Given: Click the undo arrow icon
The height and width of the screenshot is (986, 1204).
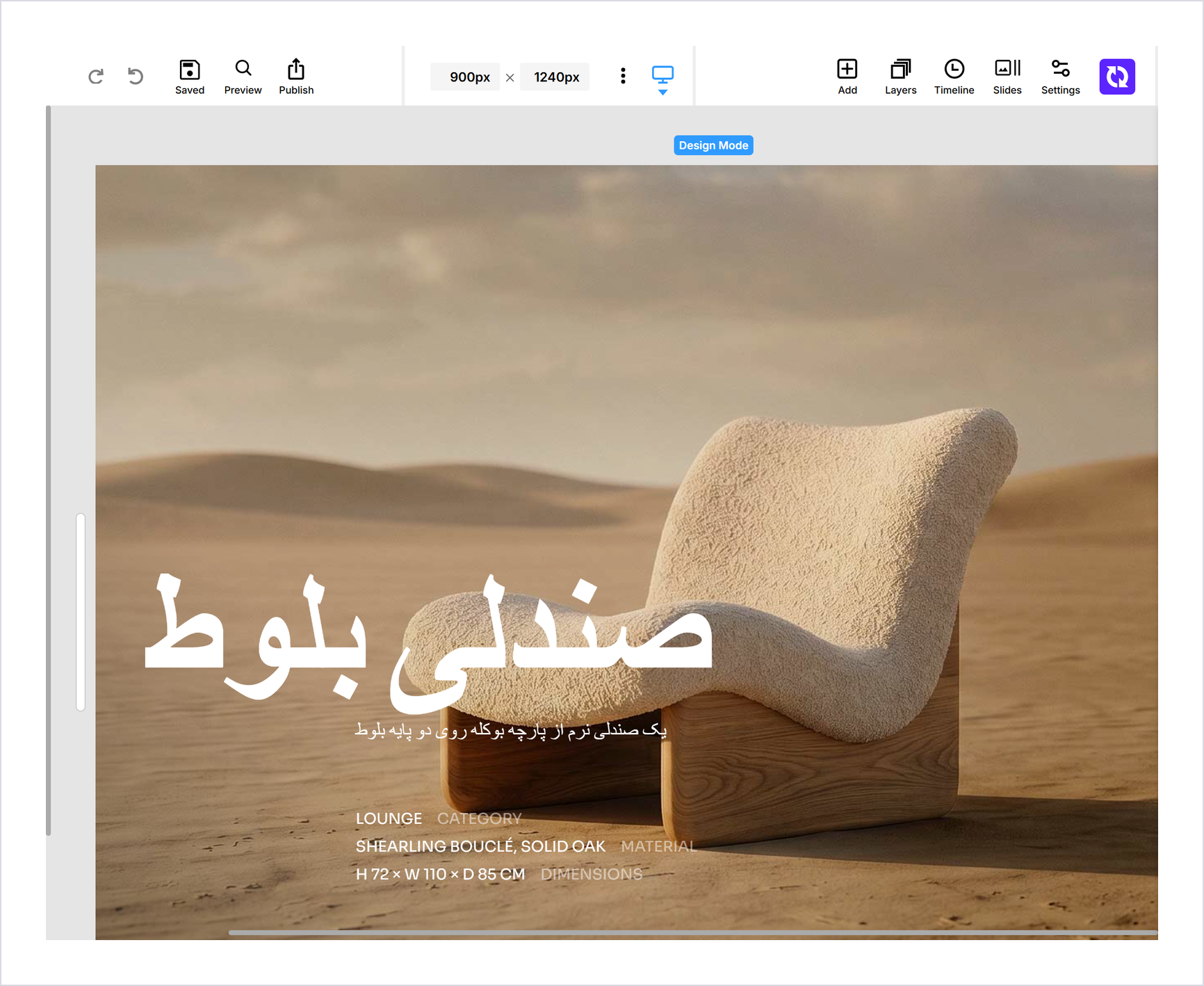Looking at the screenshot, I should click(136, 76).
